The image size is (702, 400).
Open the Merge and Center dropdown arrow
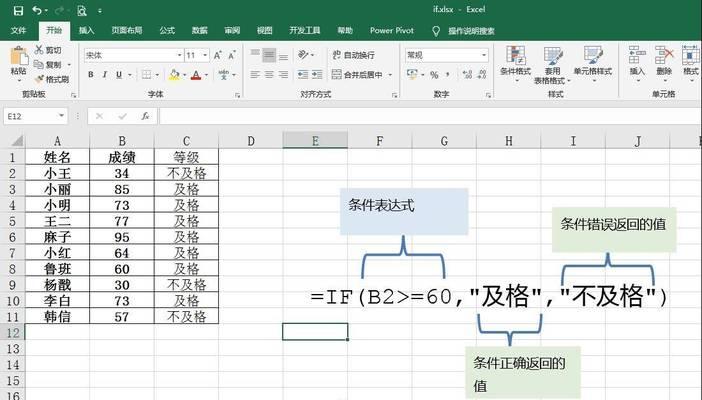390,75
